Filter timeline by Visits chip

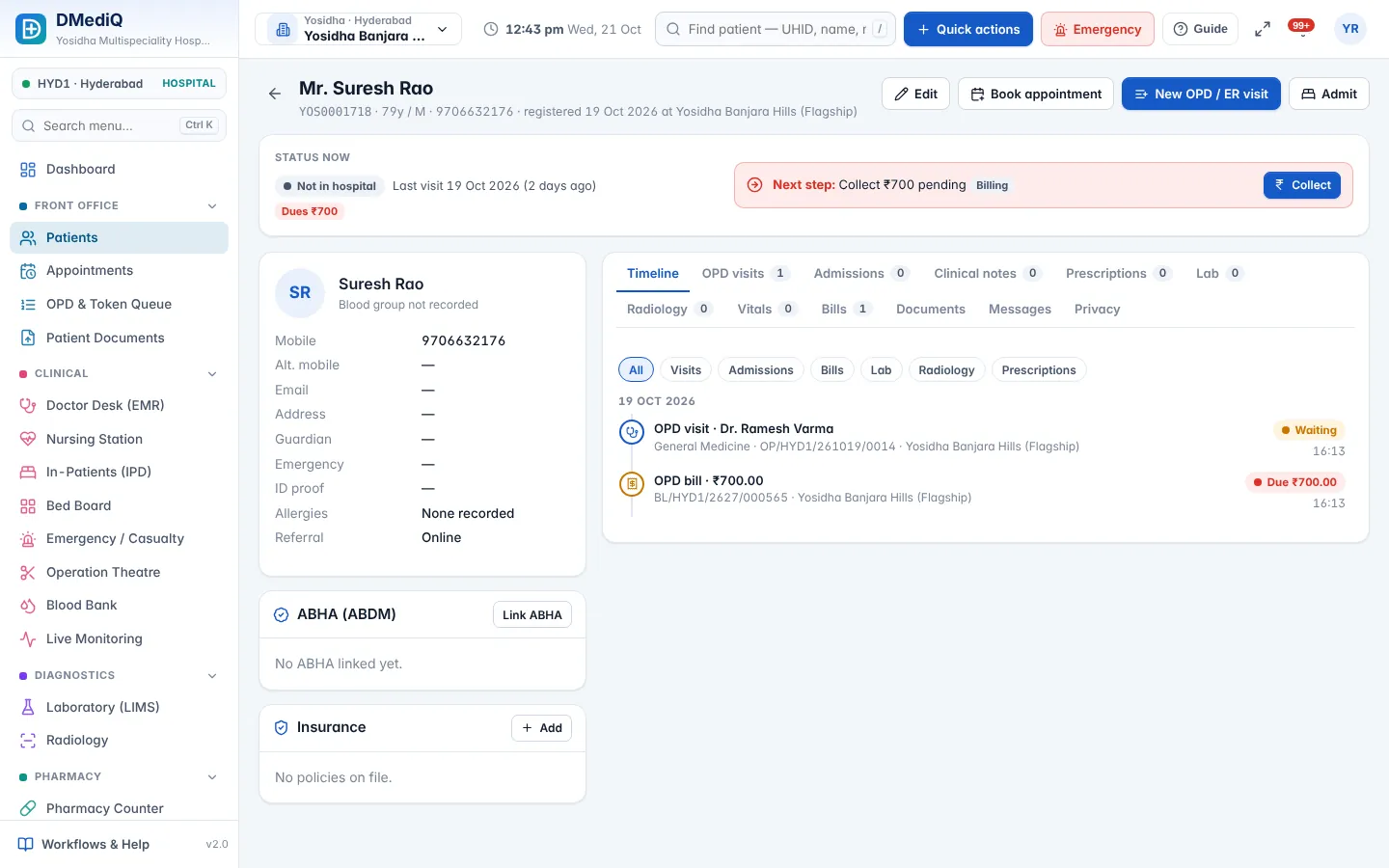point(686,370)
